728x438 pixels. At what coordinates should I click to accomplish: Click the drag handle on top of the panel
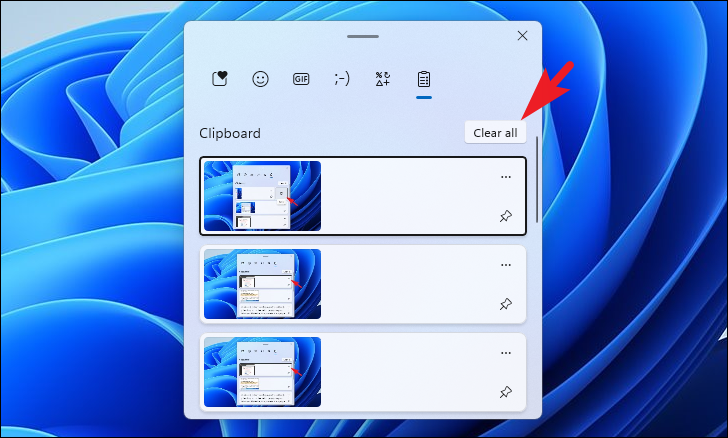point(363,36)
